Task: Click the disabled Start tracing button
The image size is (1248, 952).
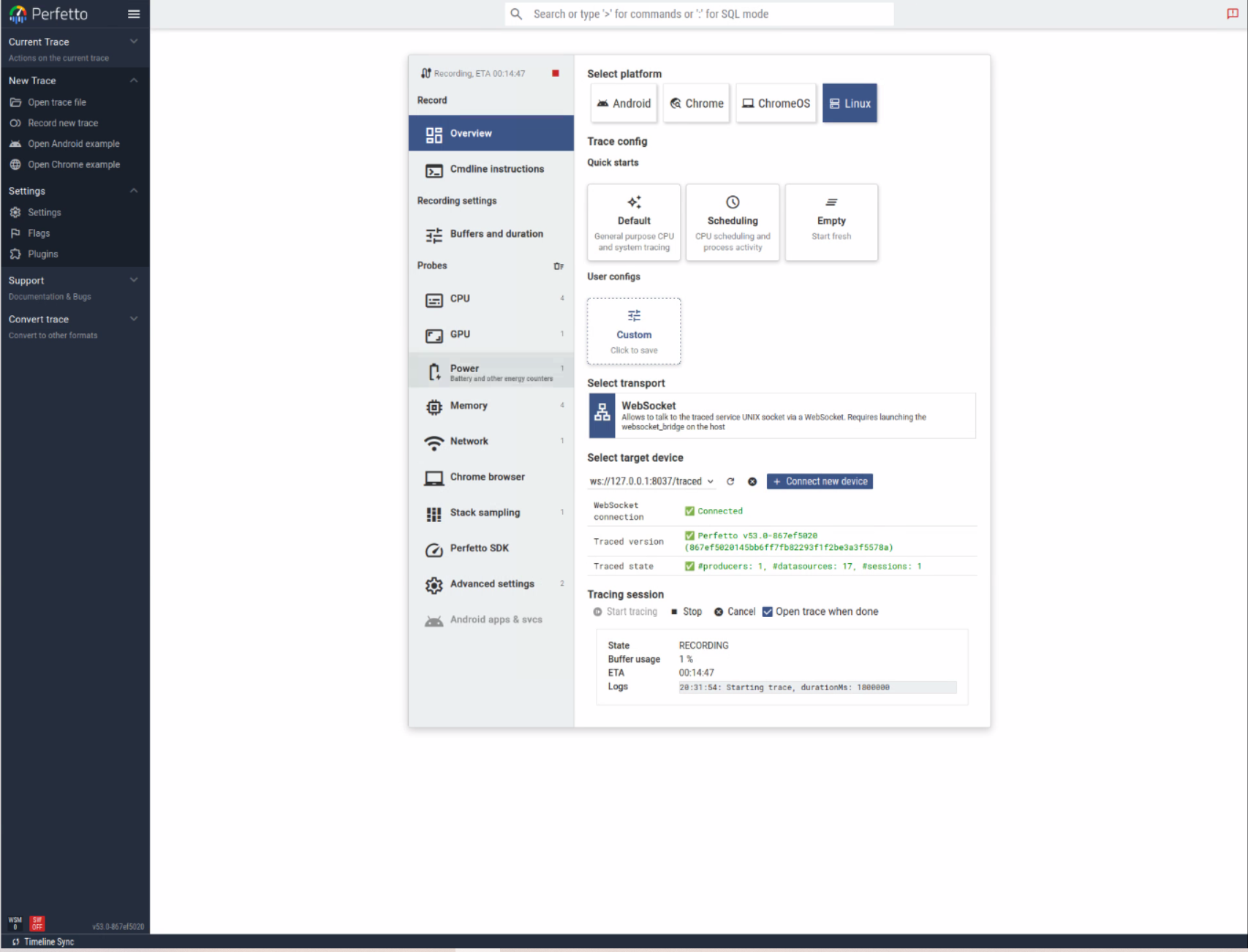Action: tap(625, 612)
